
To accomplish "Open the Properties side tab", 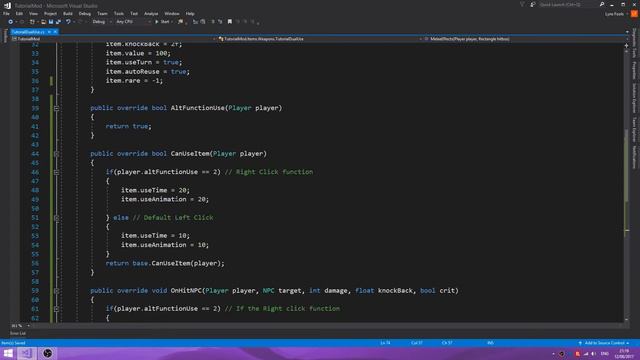I will tap(634, 70).
